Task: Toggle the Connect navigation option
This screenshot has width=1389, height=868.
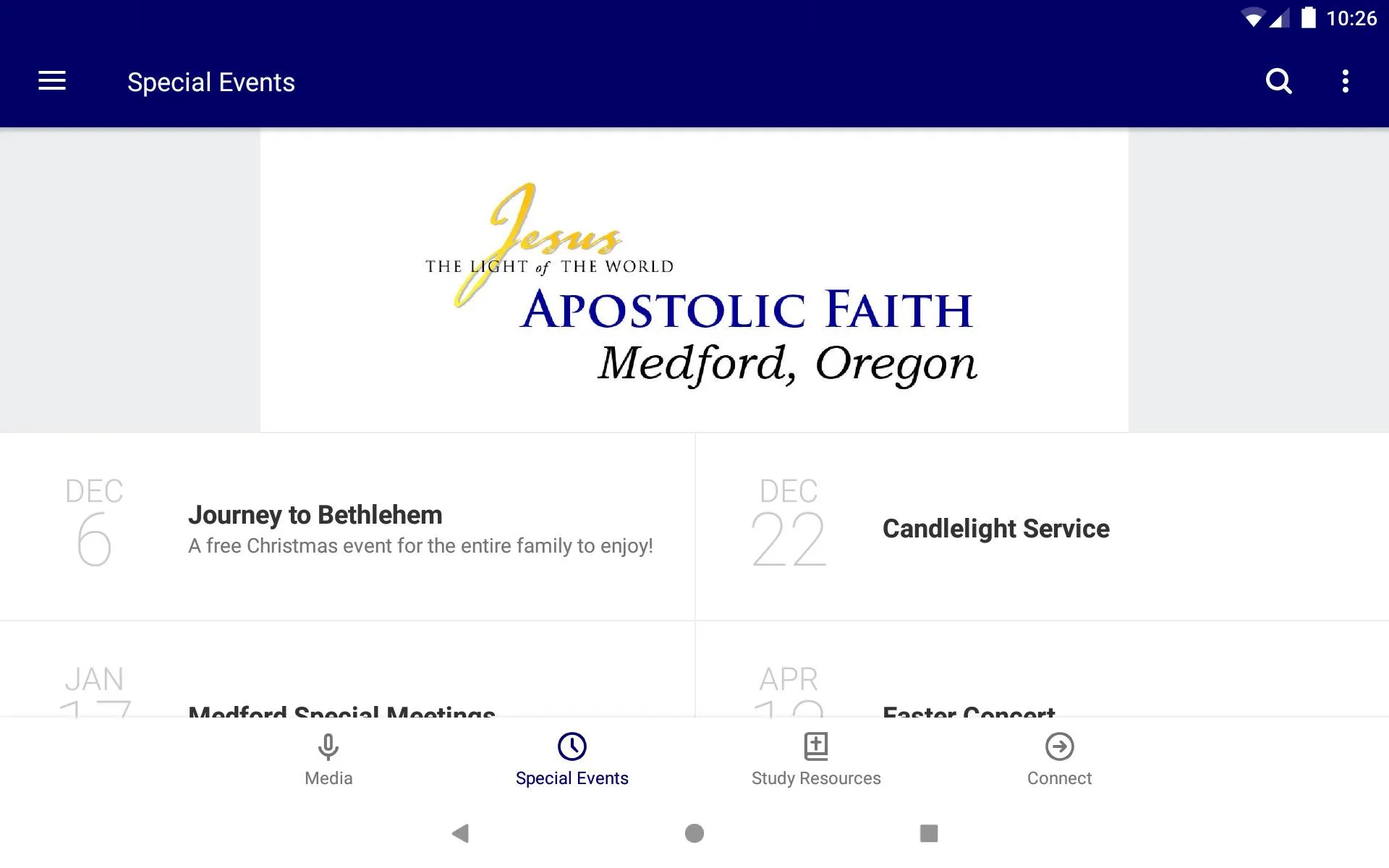Action: click(x=1059, y=759)
